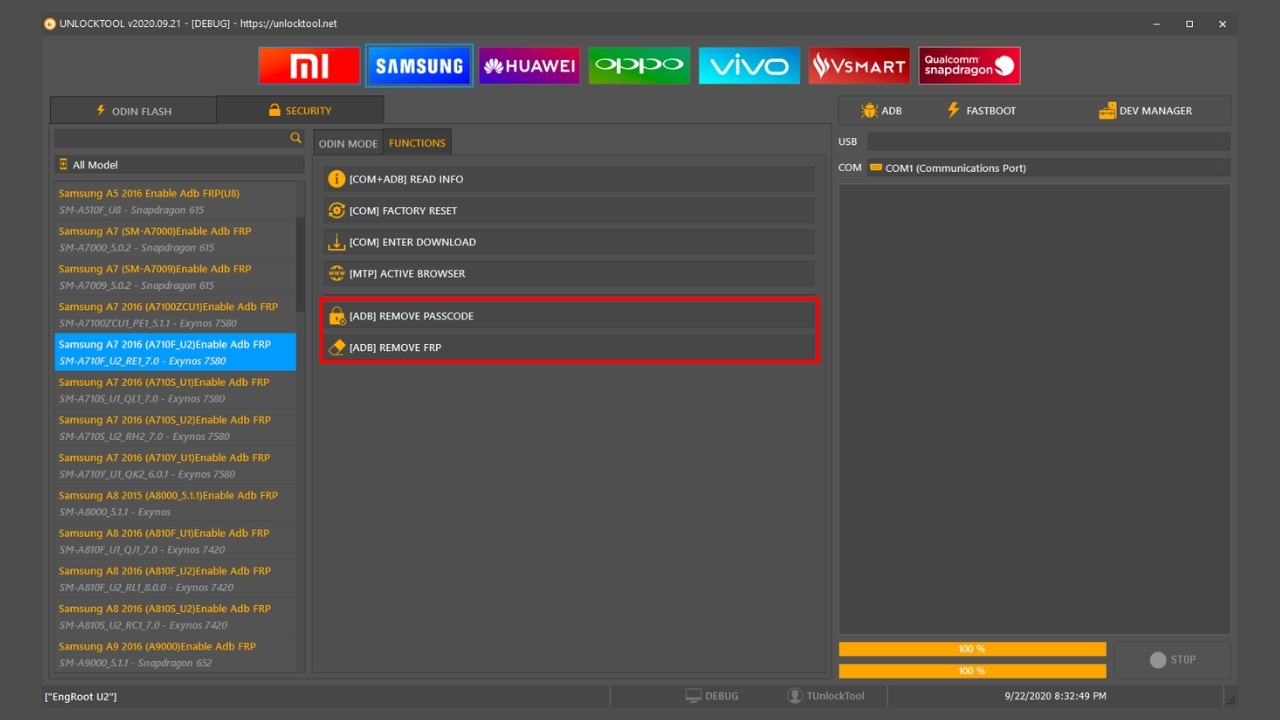The width and height of the screenshot is (1280, 720).
Task: Open the DEV MANAGER tab label
Action: coord(1156,111)
